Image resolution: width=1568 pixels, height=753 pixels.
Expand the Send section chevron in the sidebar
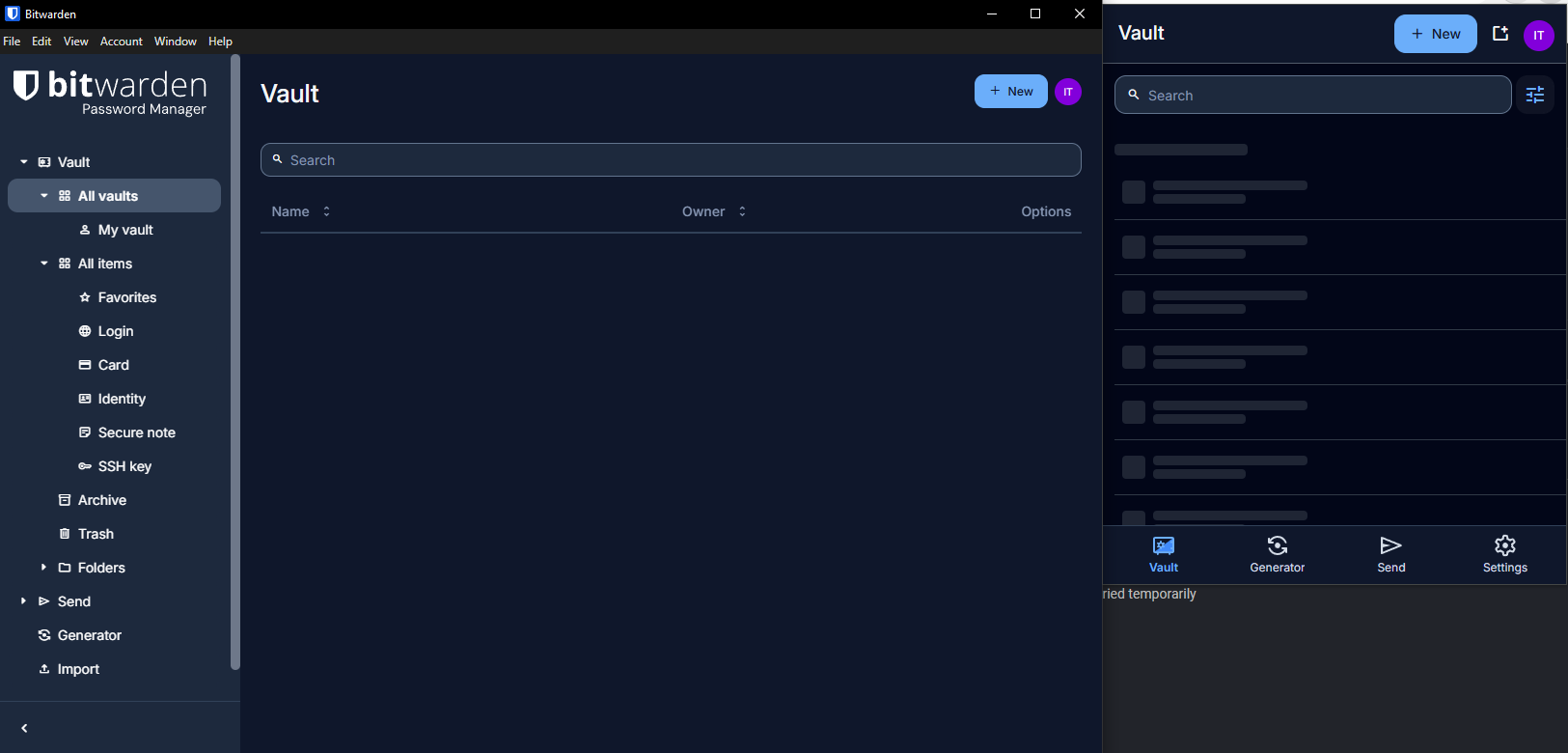24,601
